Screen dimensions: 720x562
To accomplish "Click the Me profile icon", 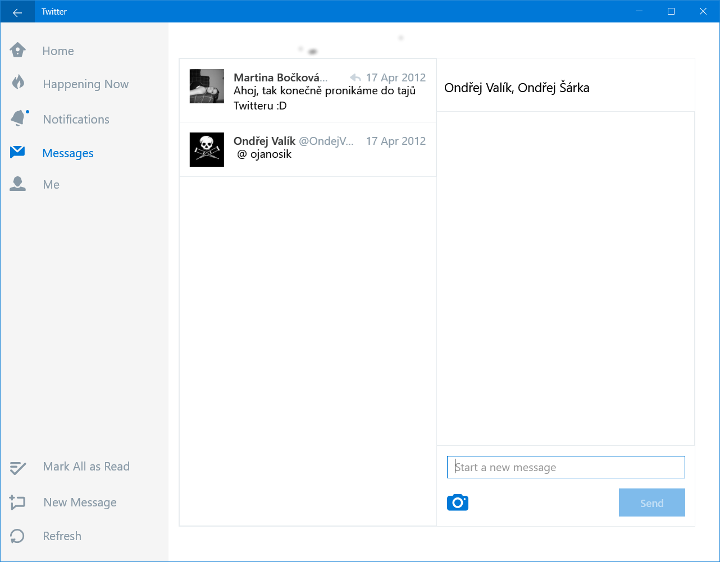I will point(17,184).
